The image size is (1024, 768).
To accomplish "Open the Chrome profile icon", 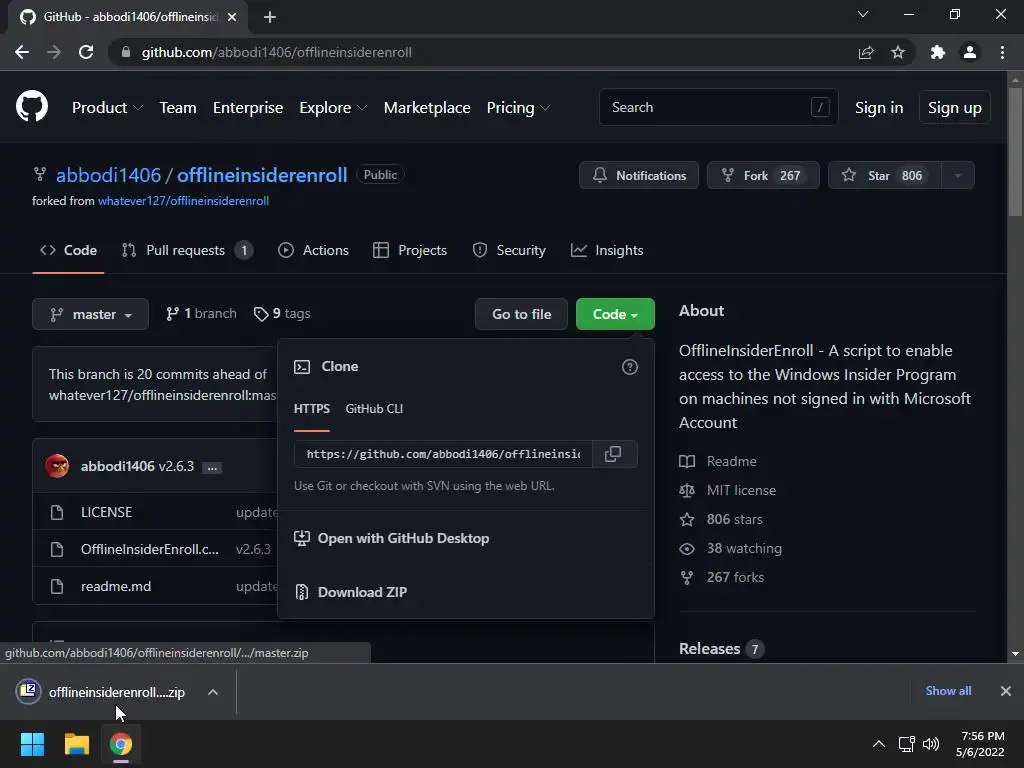I will [x=970, y=52].
